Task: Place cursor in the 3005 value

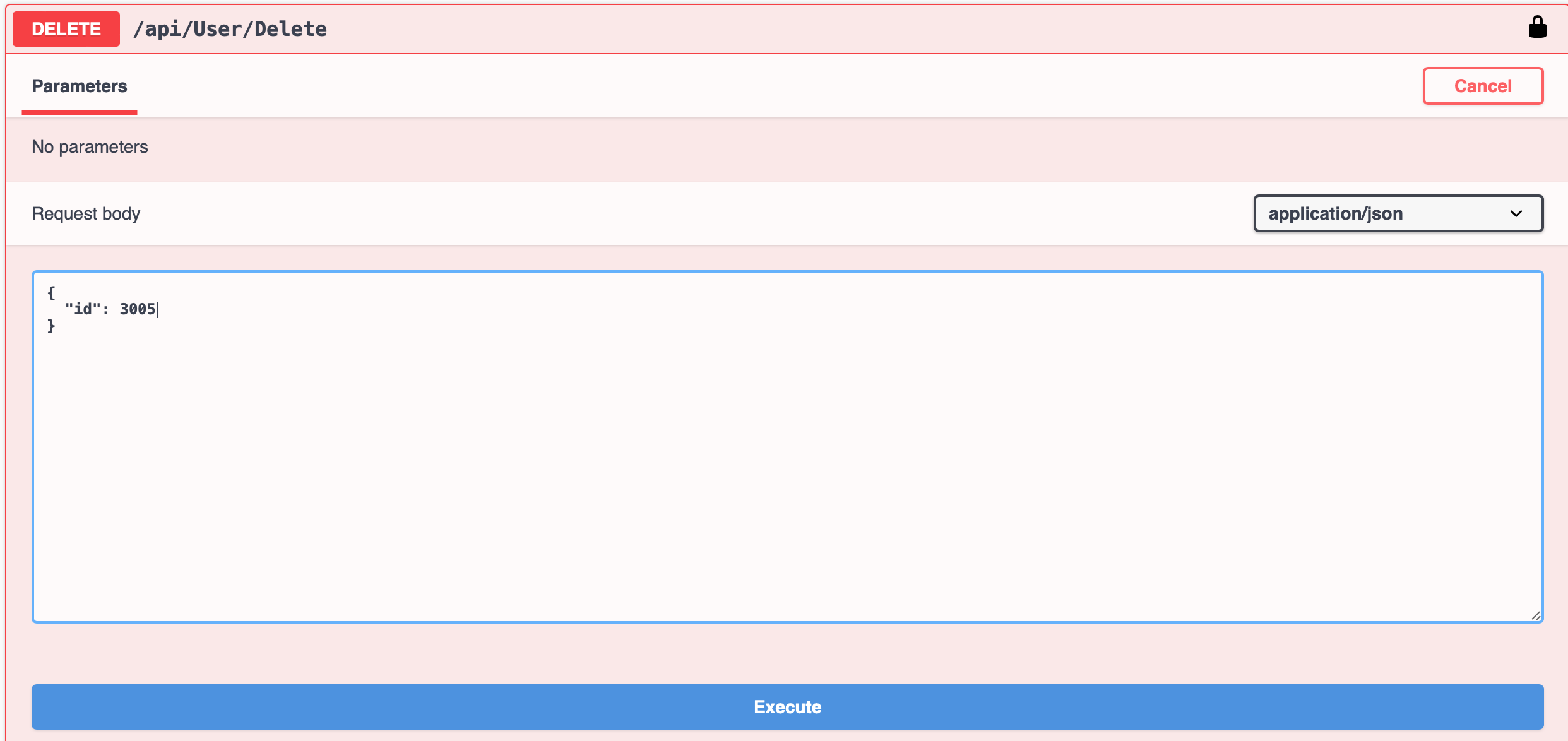Action: point(138,309)
